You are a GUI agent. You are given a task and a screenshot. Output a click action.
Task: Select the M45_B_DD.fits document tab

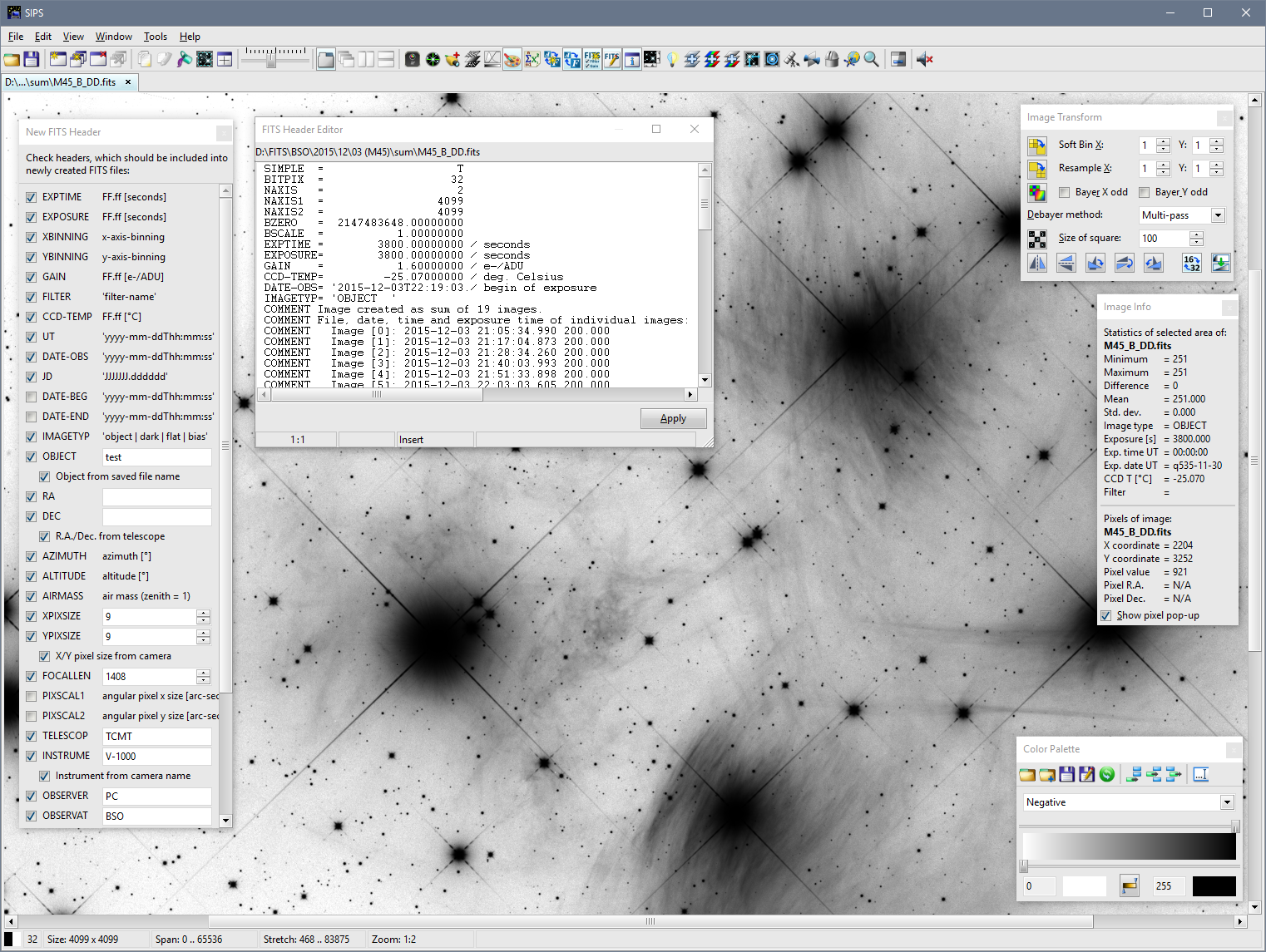click(61, 82)
